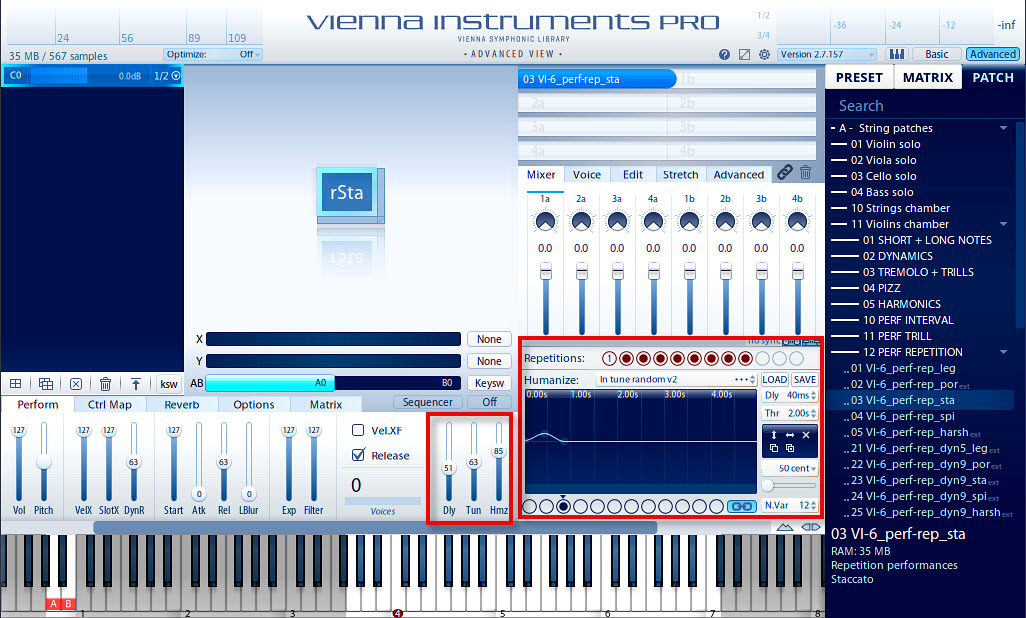Click the resize window icon beside help
Viewport: 1026px width, 618px height.
(744, 54)
